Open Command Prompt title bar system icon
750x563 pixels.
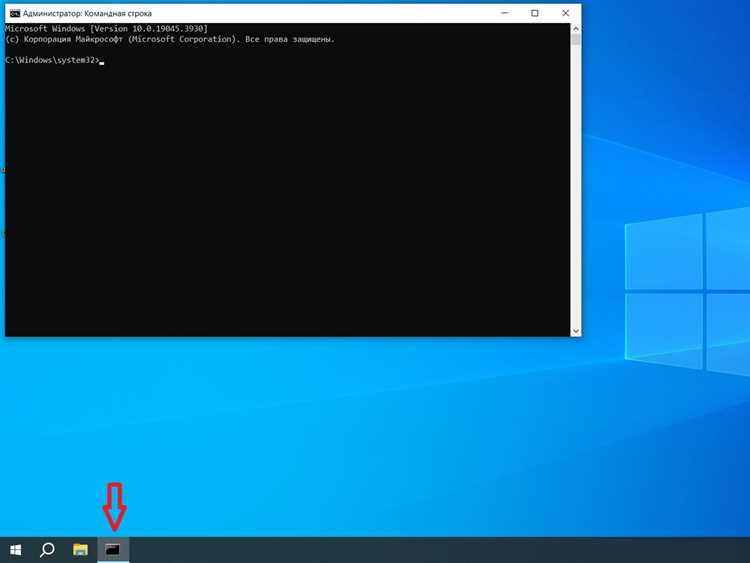pyautogui.click(x=15, y=13)
